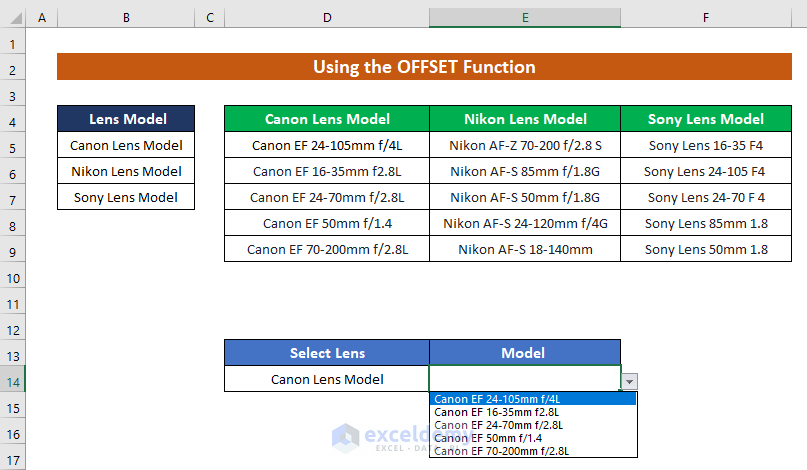Select column A header
The height and width of the screenshot is (470, 807).
point(42,18)
